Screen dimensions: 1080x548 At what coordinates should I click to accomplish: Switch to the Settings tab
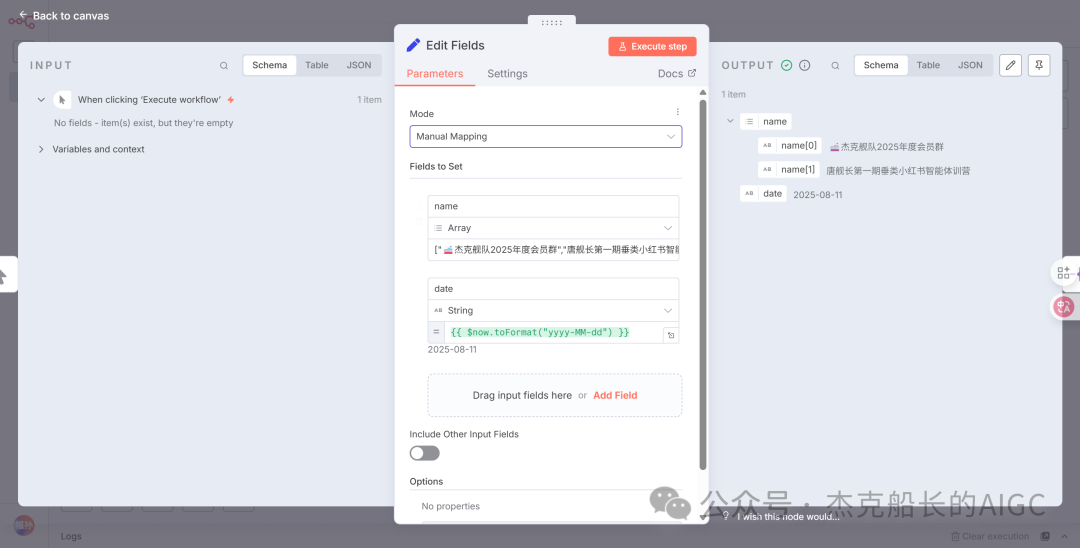tap(507, 74)
